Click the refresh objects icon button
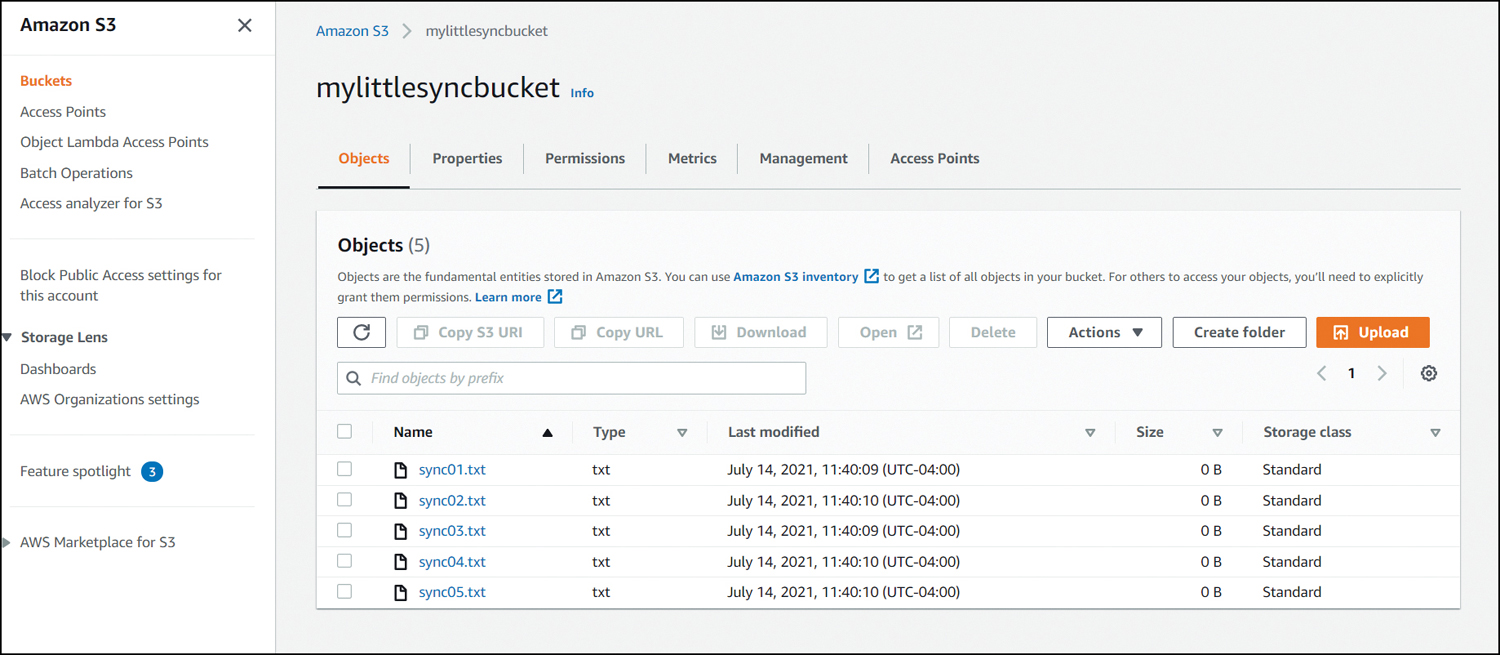Screen dimensions: 1500x655 pyautogui.click(x=362, y=332)
